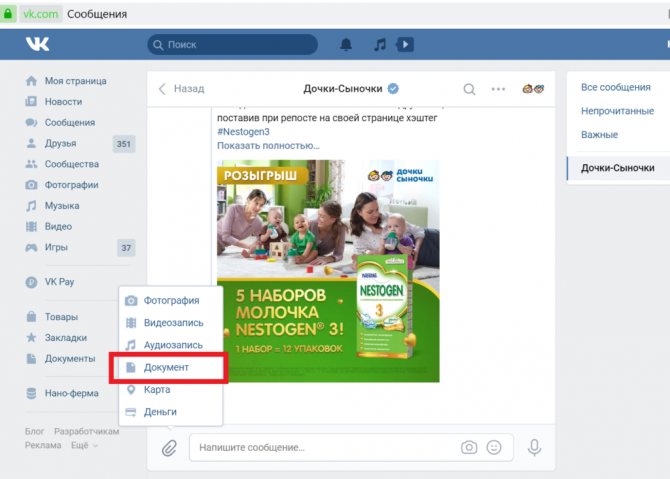Screen dimensions: 670x479
Task: Choose Карта from attach menu
Action: pyautogui.click(x=170, y=390)
